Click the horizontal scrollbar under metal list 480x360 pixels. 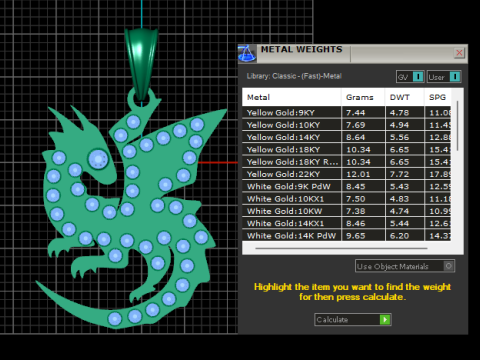(341, 248)
